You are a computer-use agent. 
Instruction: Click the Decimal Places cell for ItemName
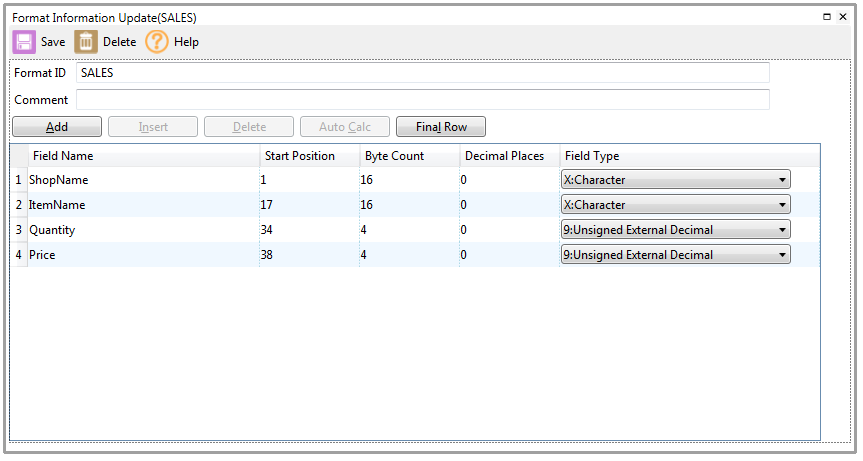pyautogui.click(x=508, y=205)
